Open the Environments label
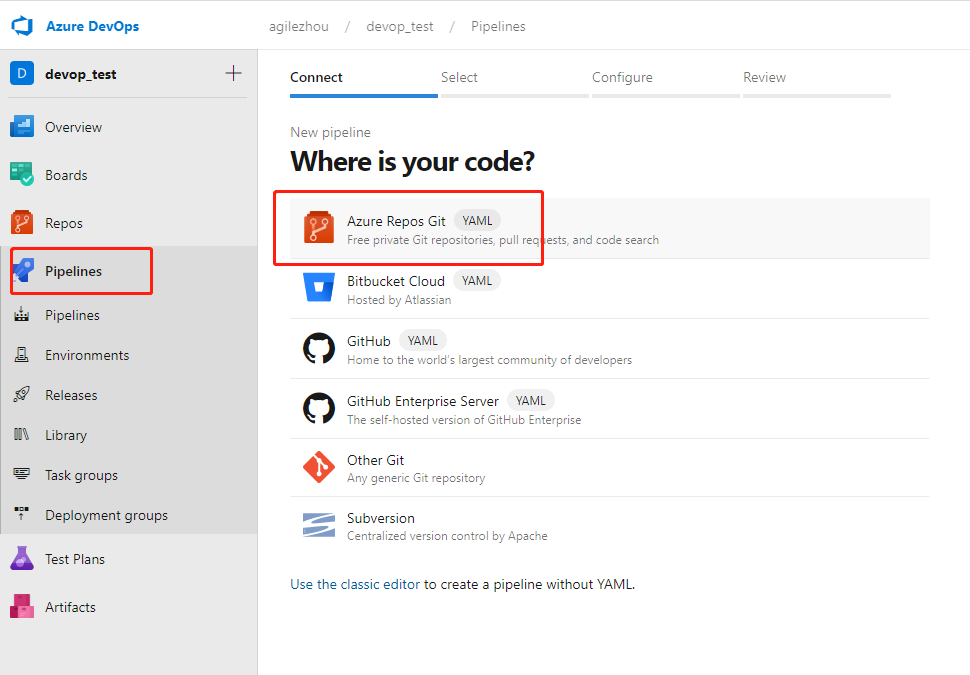Screen dimensions: 970x675 87,355
